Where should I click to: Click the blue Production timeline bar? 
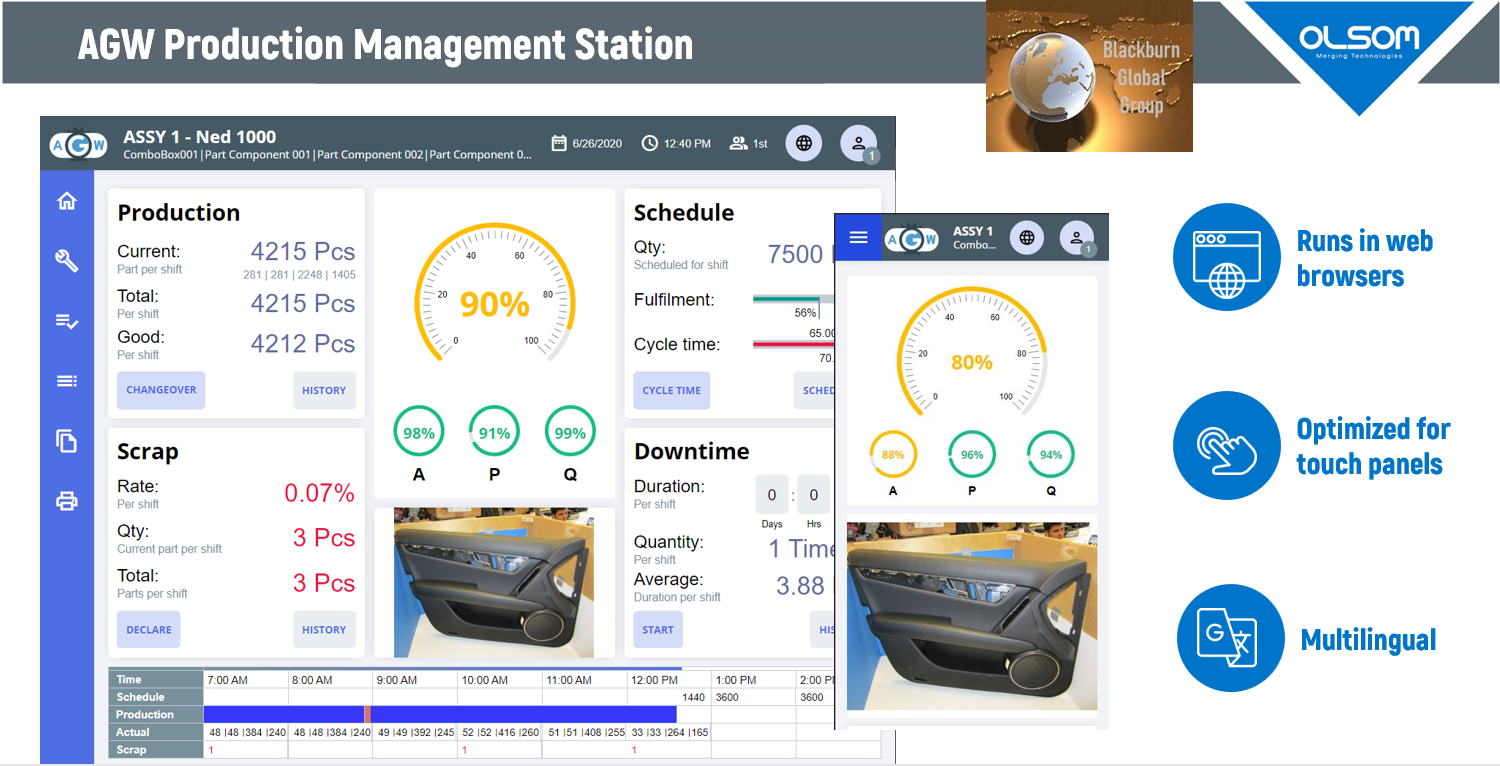click(440, 714)
